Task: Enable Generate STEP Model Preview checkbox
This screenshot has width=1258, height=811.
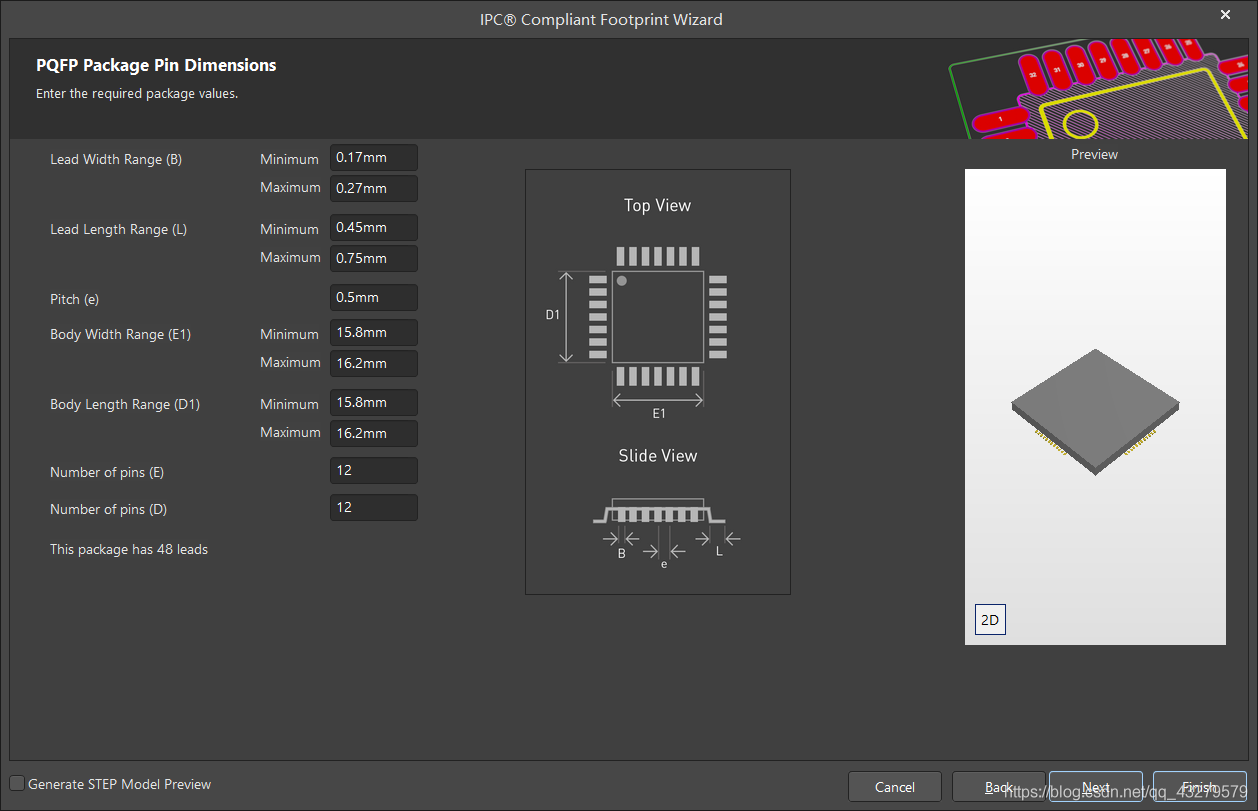Action: 17,784
